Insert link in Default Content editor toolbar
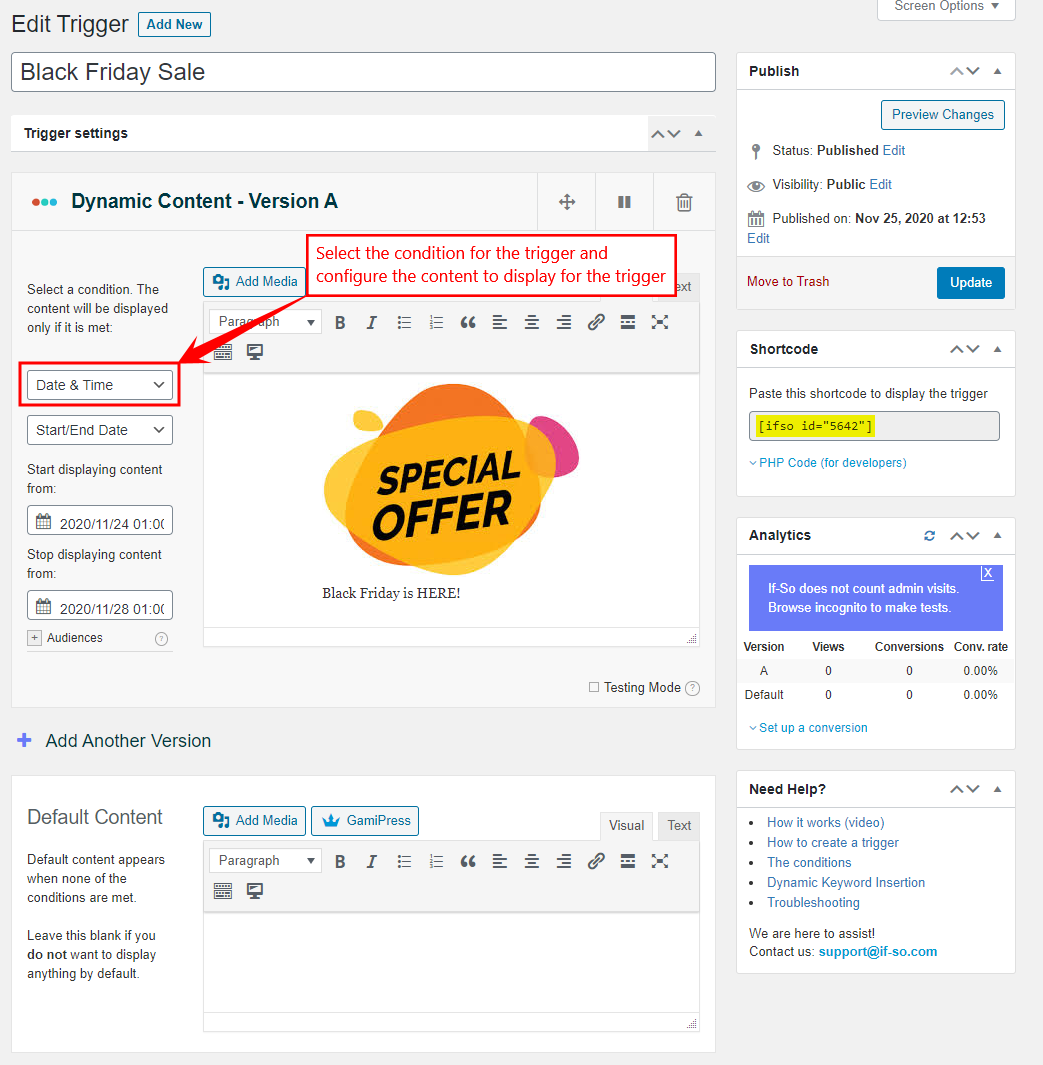 596,861
